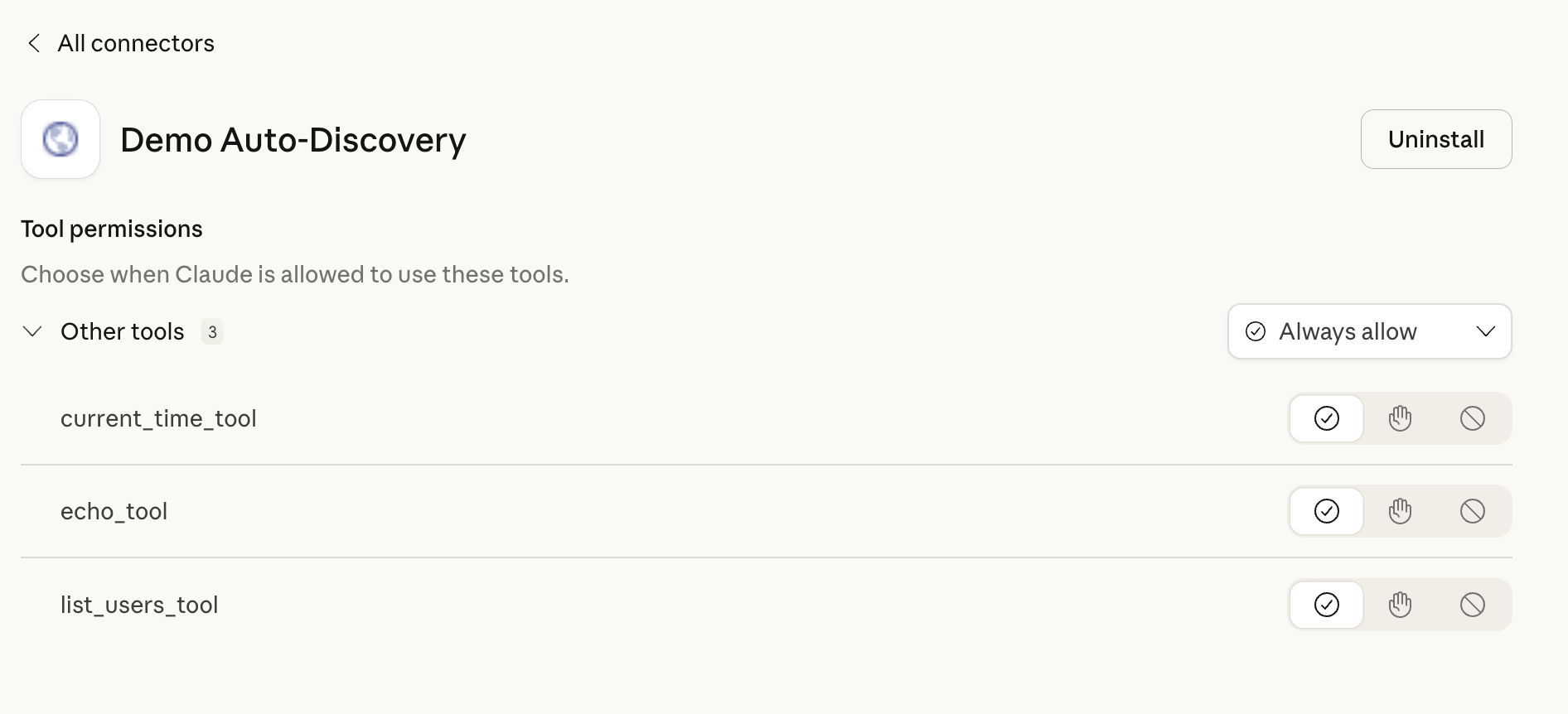Screen dimensions: 1568x714
Task: Choose the hand icon for list_users_tool
Action: (x=1400, y=605)
